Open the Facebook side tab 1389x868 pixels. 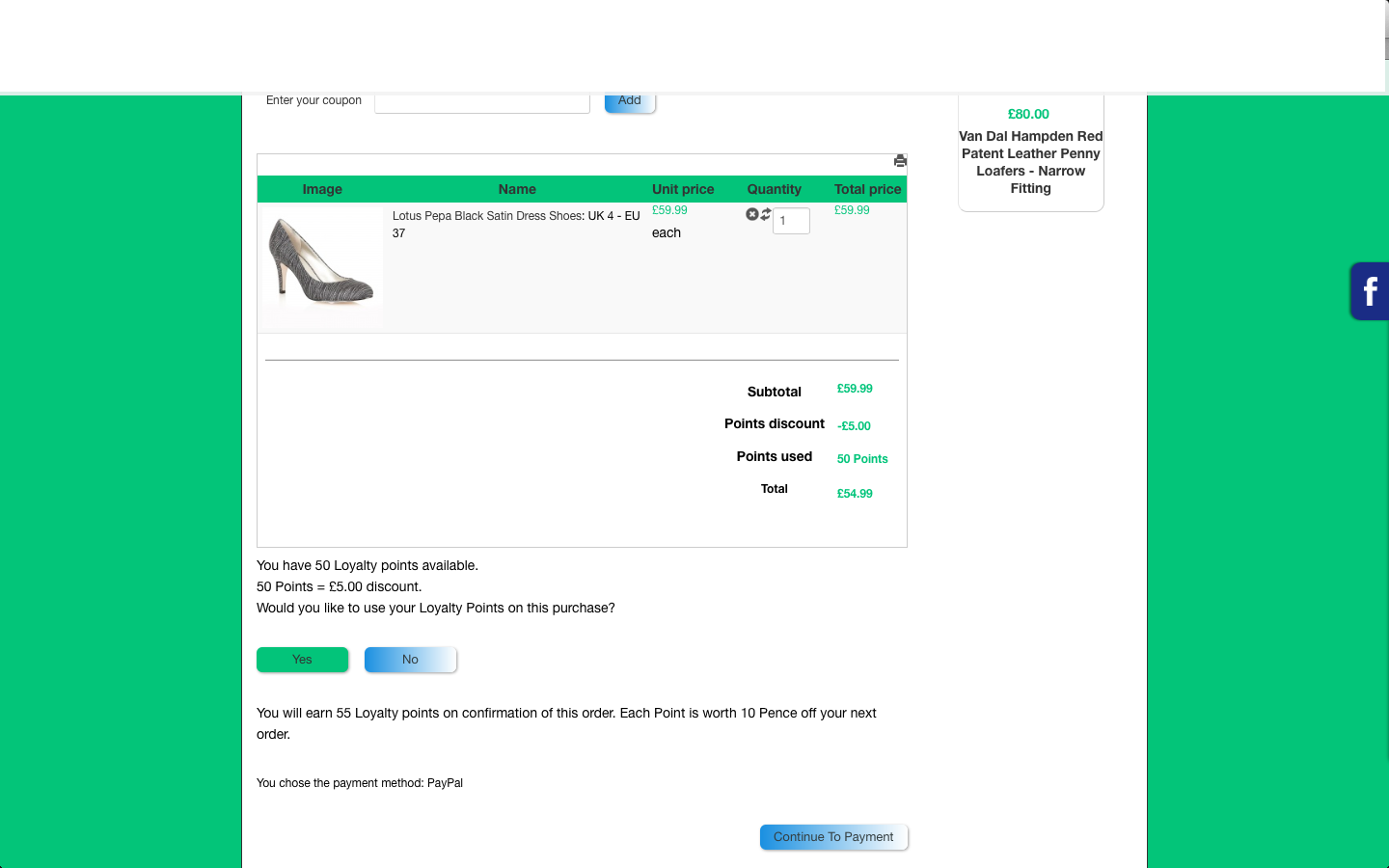(1370, 291)
